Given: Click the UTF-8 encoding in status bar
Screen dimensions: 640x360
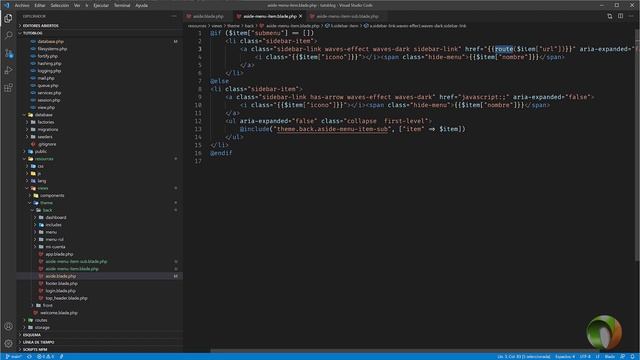Looking at the screenshot, I should [585, 356].
